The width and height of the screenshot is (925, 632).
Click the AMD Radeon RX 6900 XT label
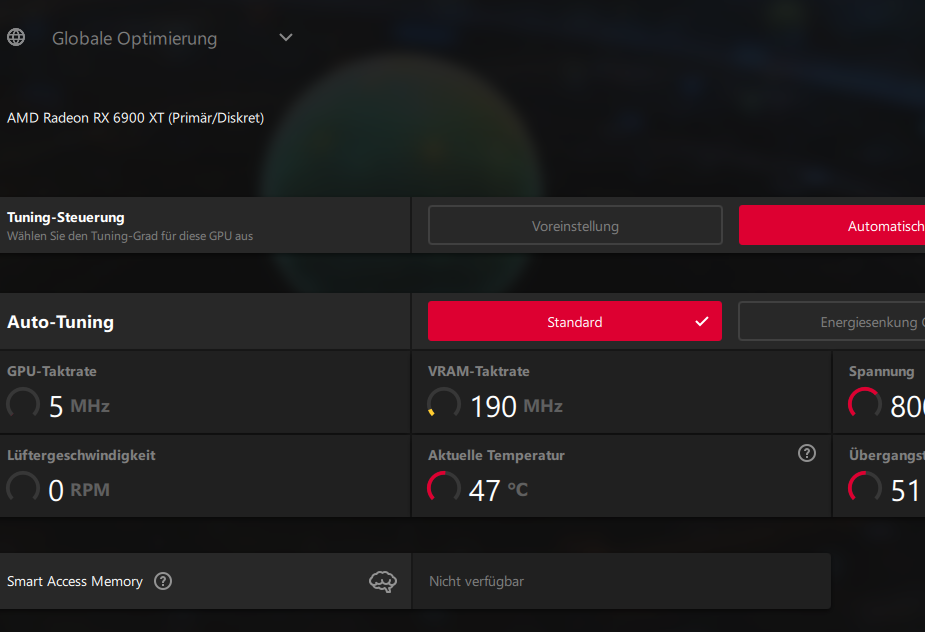tap(136, 118)
